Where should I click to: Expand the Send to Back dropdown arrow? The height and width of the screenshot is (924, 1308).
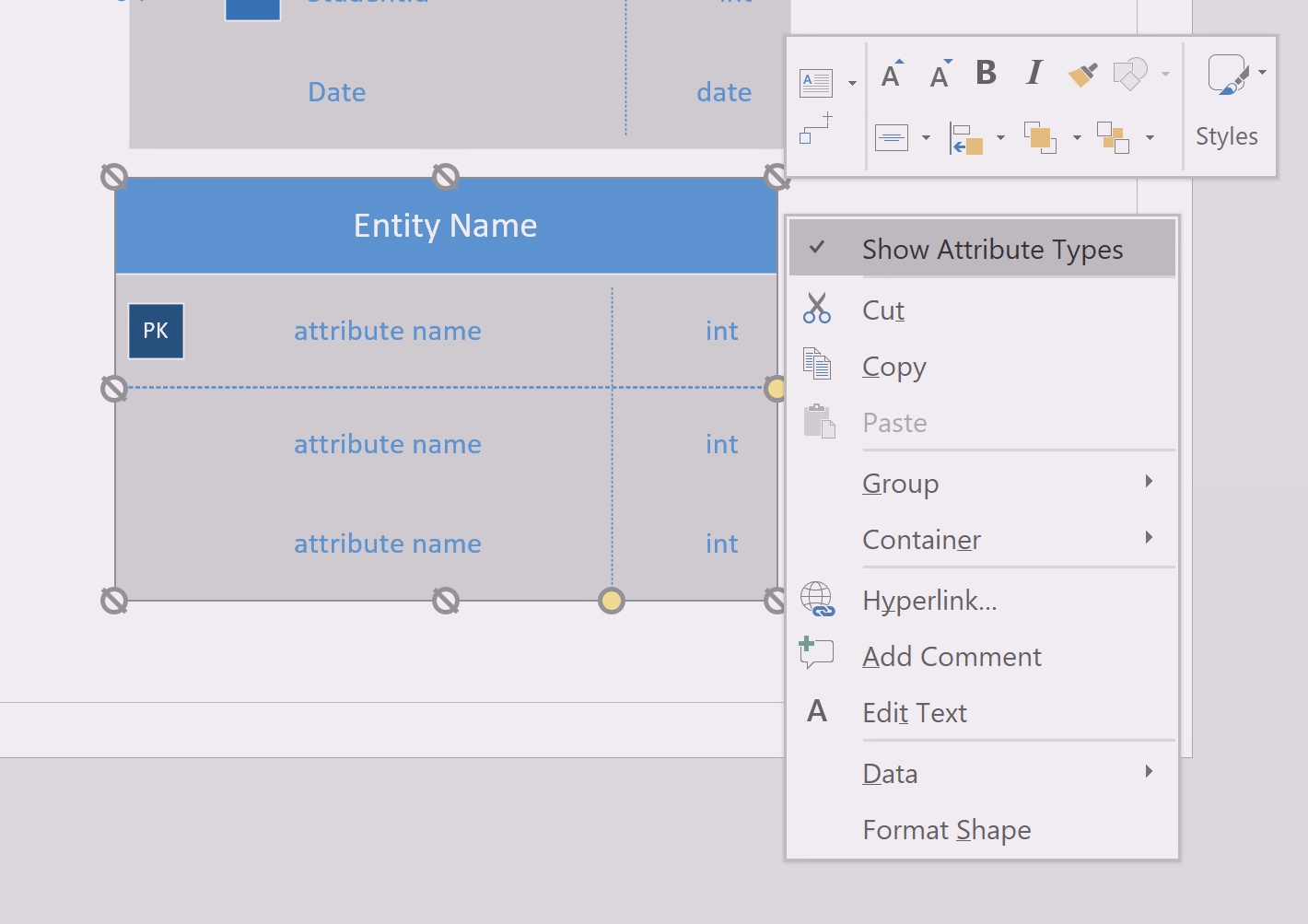pos(1150,138)
